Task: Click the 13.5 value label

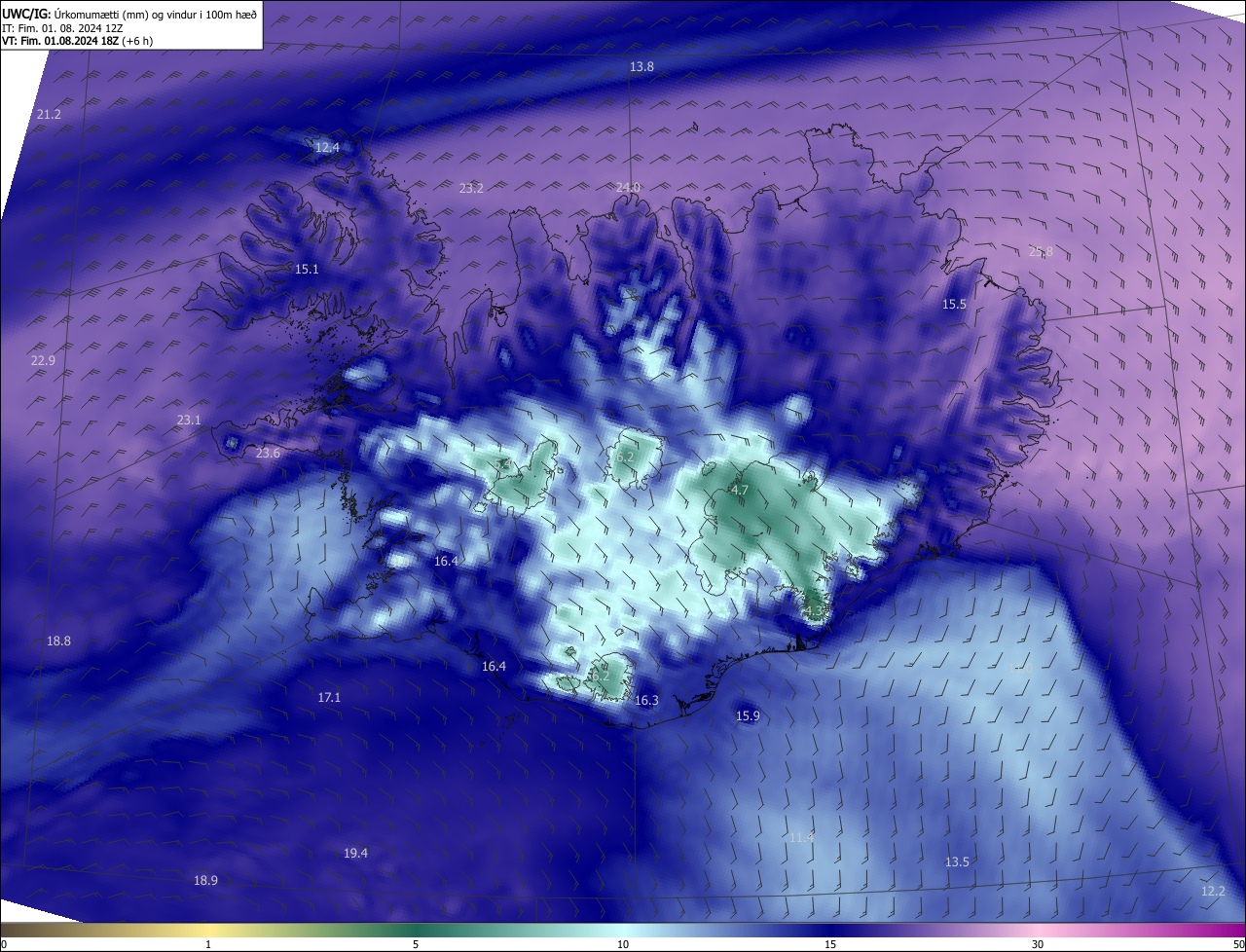Action: [x=957, y=862]
